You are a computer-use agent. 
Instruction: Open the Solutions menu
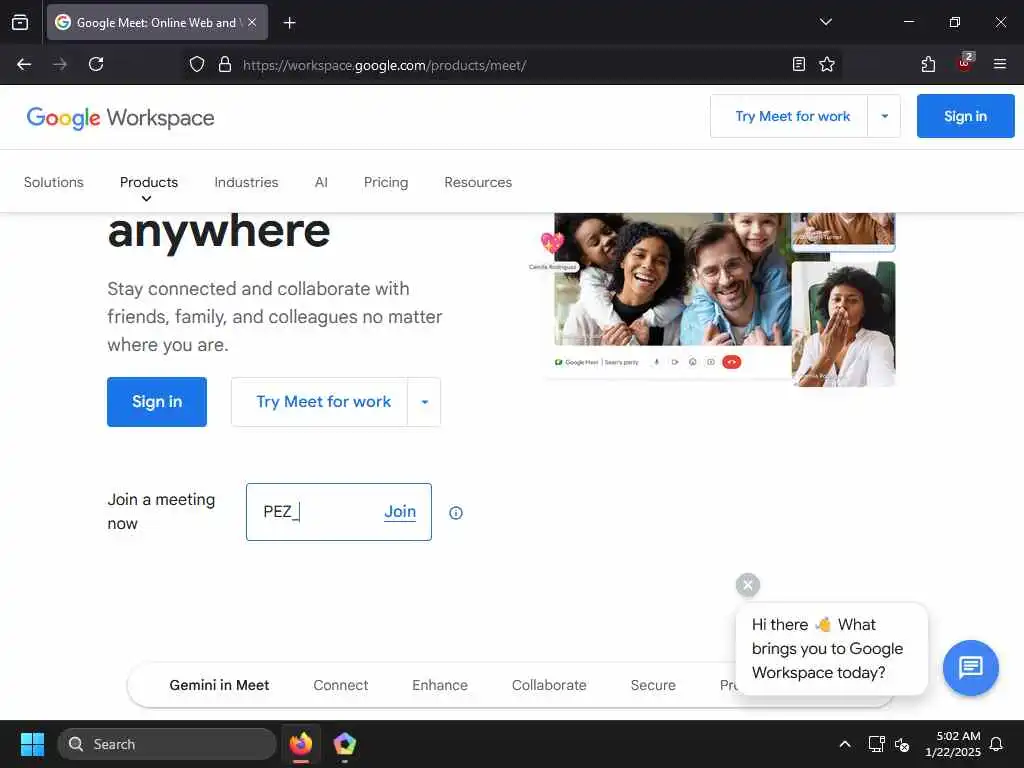pos(54,182)
